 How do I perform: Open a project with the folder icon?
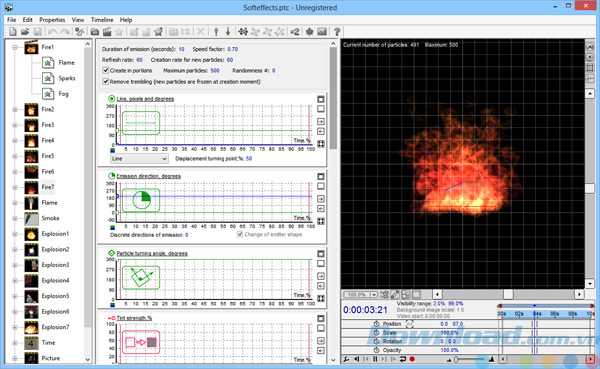click(25, 32)
